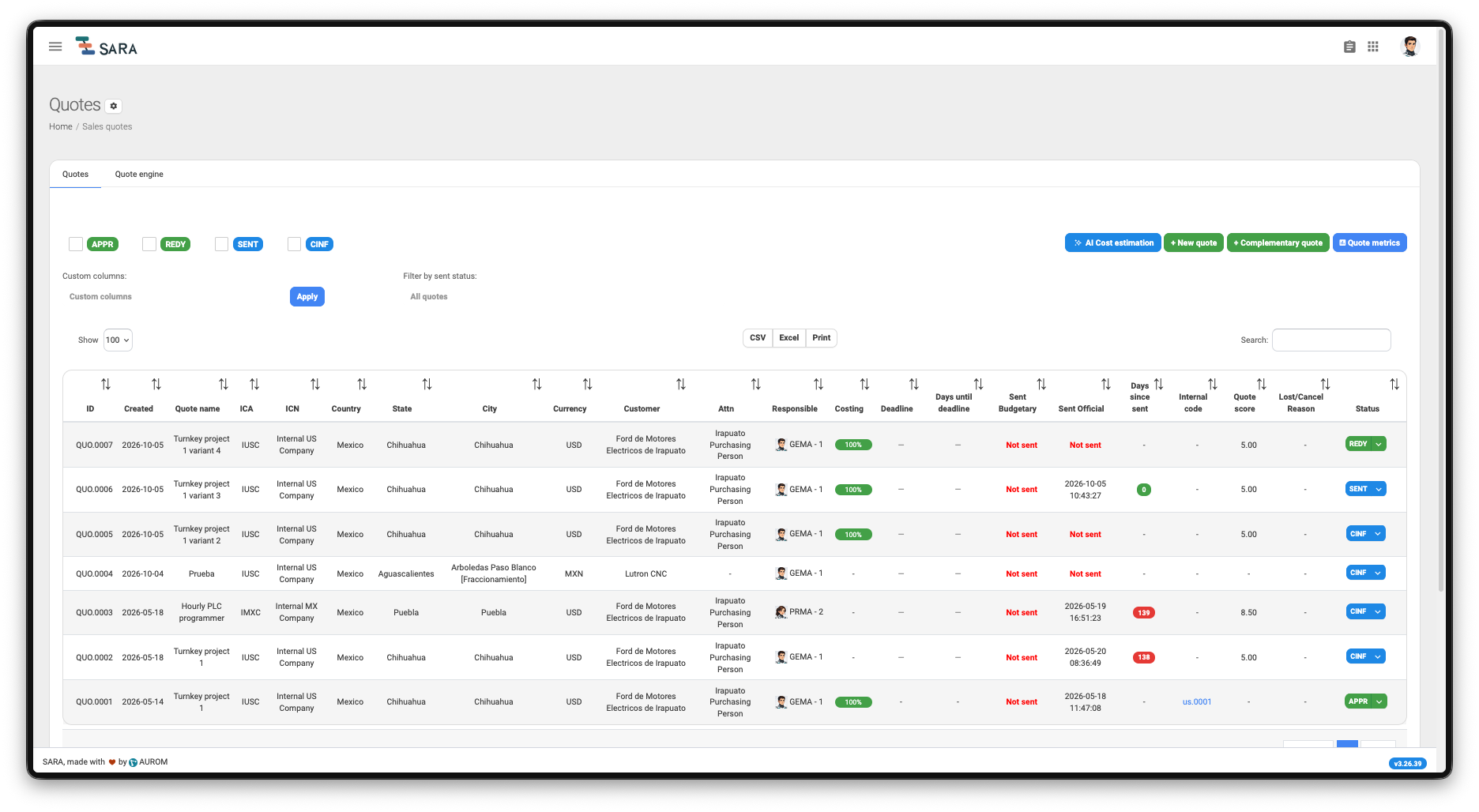
Task: Sort by the ID column
Action: 106,384
